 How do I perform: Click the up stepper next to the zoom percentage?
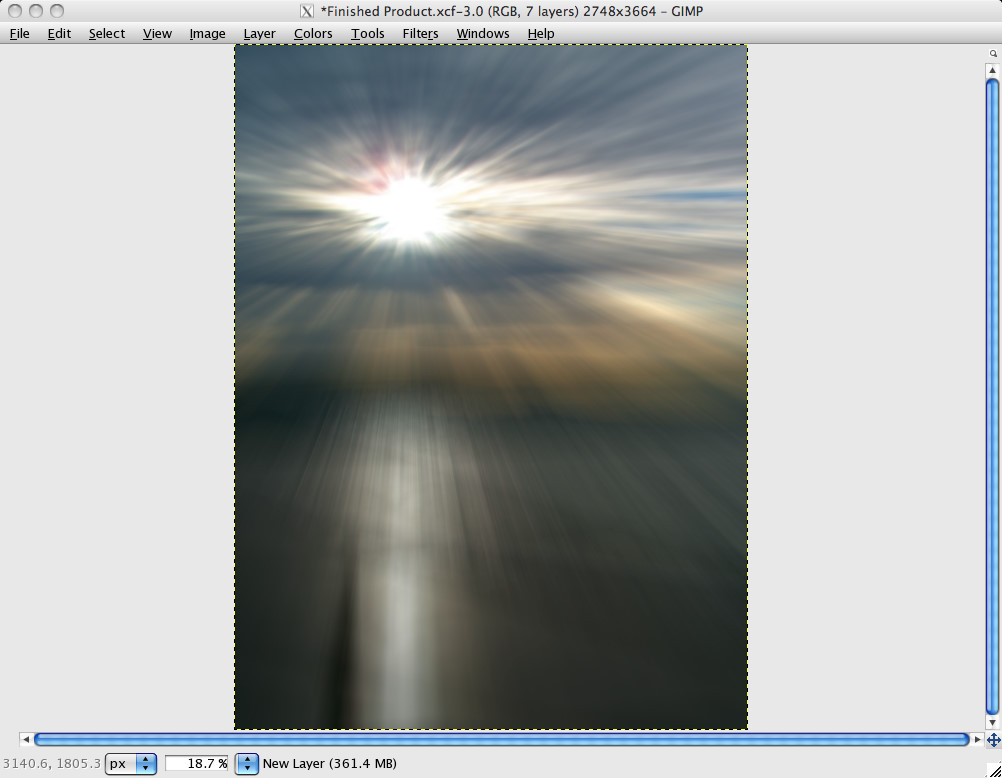pos(246,760)
